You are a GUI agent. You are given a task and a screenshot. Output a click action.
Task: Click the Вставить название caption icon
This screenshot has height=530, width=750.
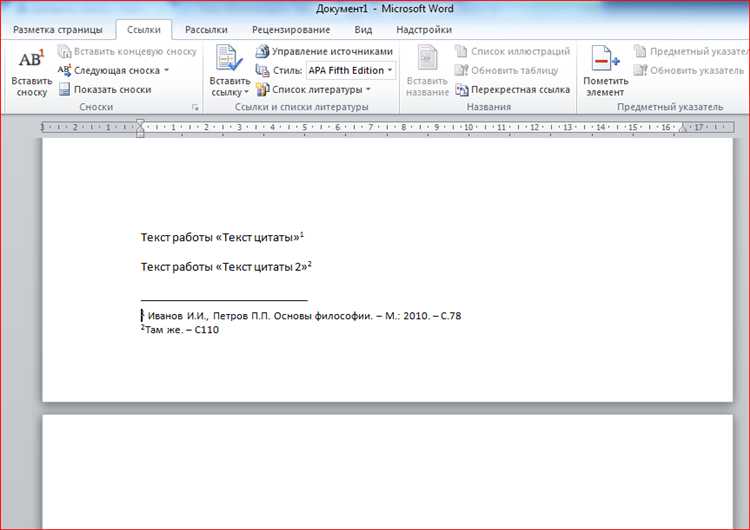click(427, 59)
